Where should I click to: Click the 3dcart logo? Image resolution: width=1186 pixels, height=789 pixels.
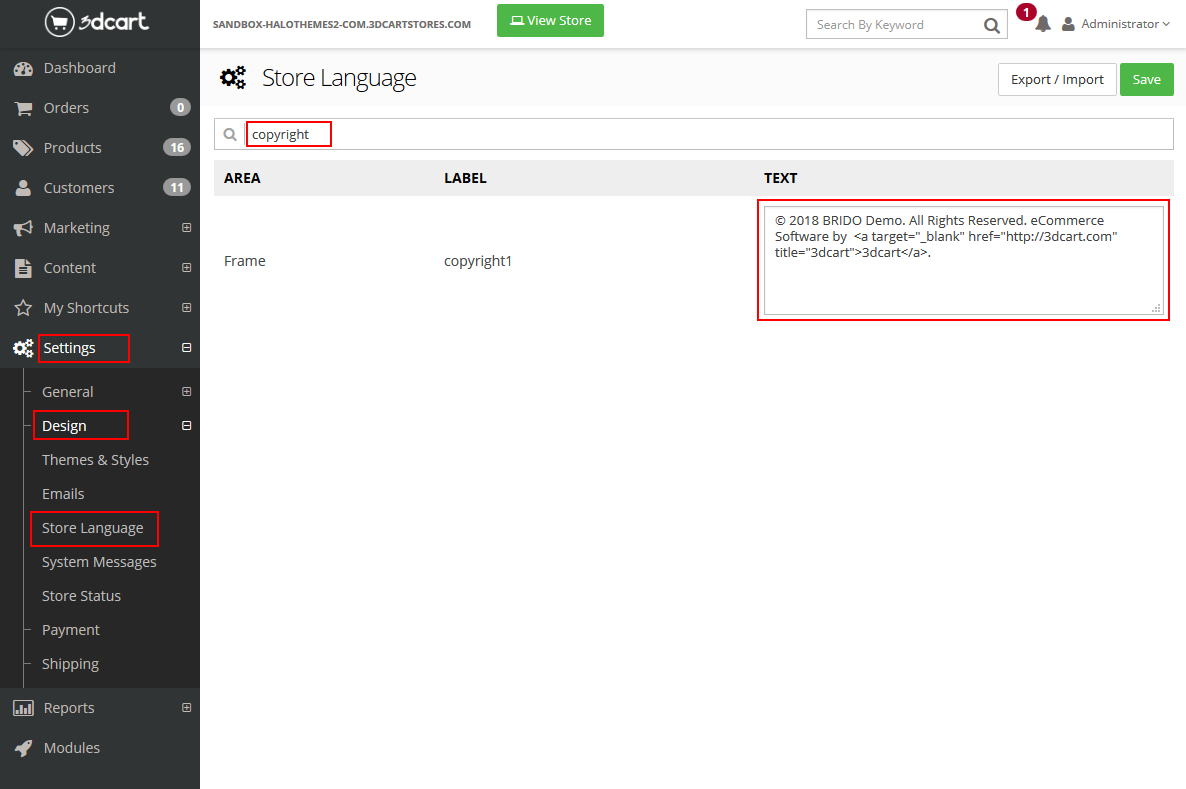[97, 21]
